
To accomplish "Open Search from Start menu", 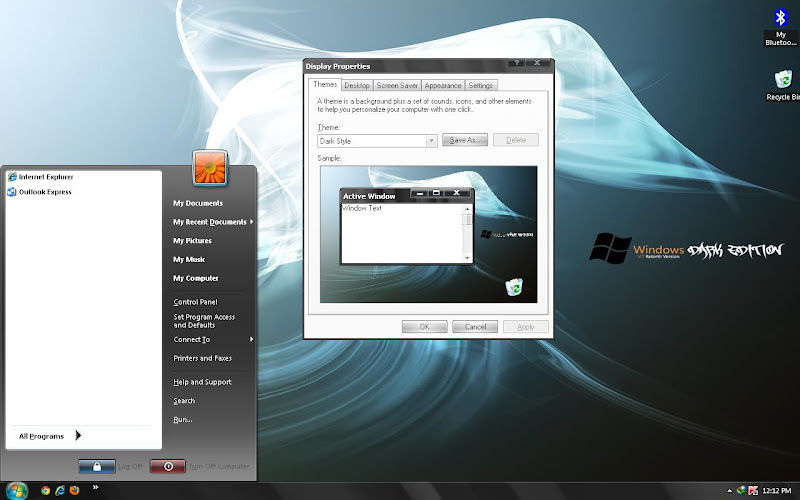I will pos(184,401).
